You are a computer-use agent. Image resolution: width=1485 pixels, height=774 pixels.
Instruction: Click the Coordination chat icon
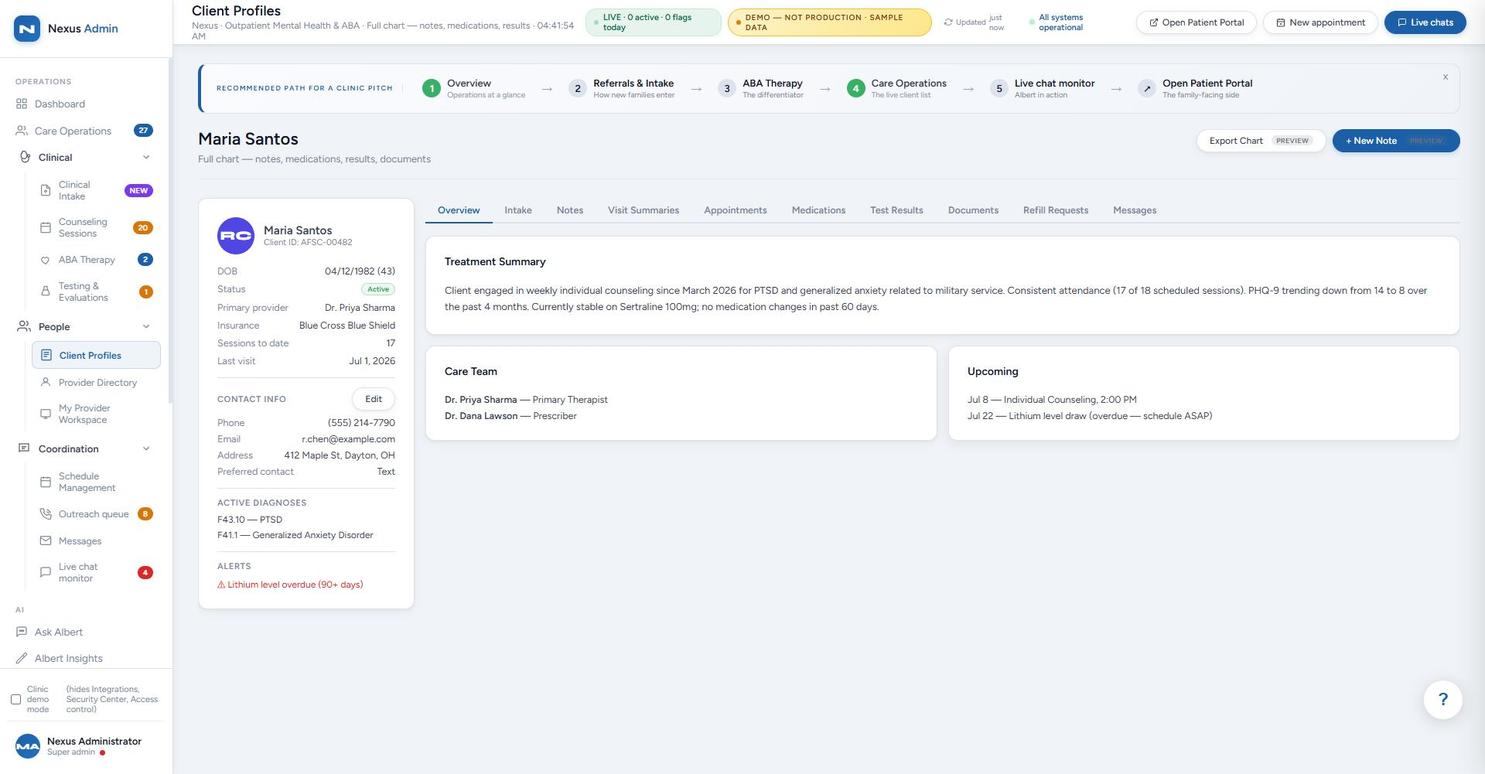24,448
